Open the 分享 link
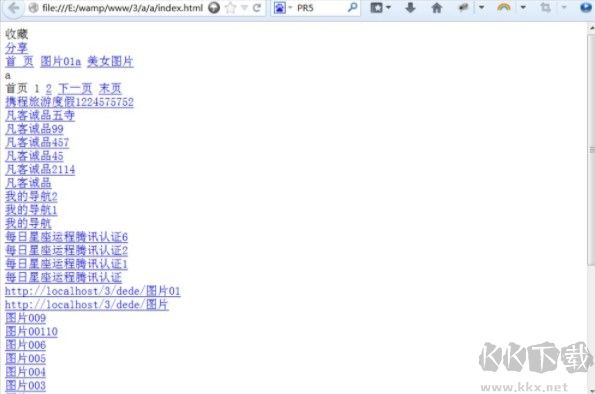Viewport: 595px width, 394px height. (16, 48)
